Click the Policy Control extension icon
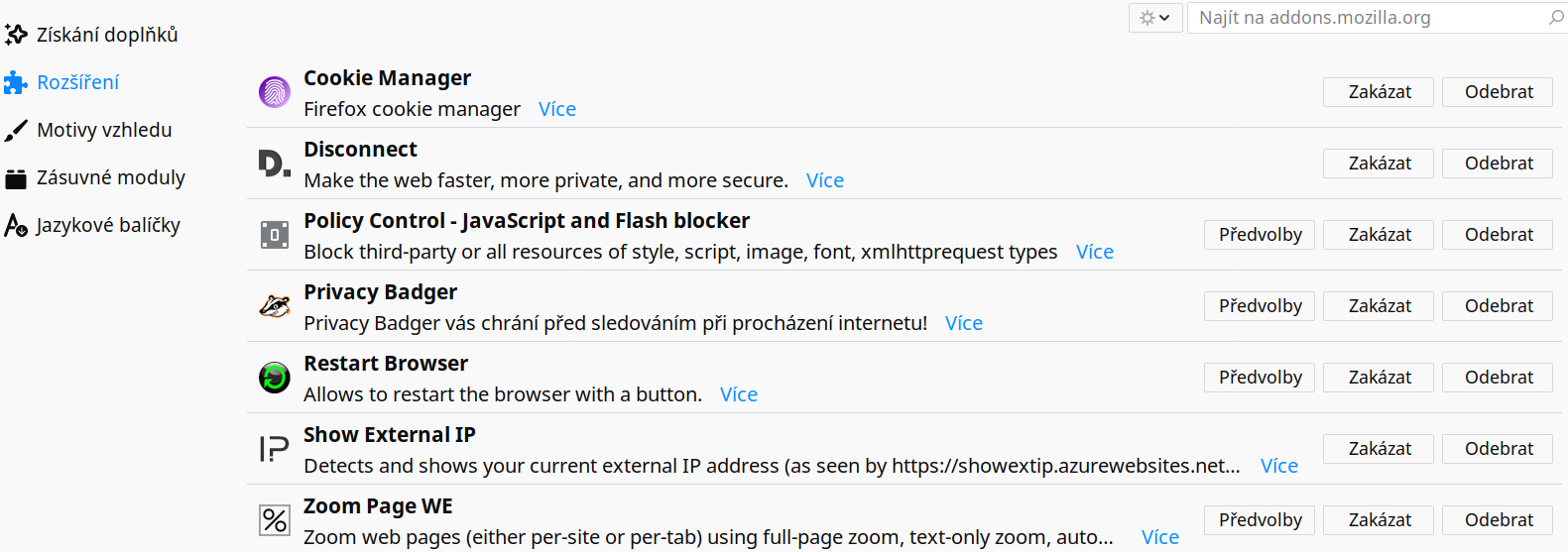 (x=275, y=235)
